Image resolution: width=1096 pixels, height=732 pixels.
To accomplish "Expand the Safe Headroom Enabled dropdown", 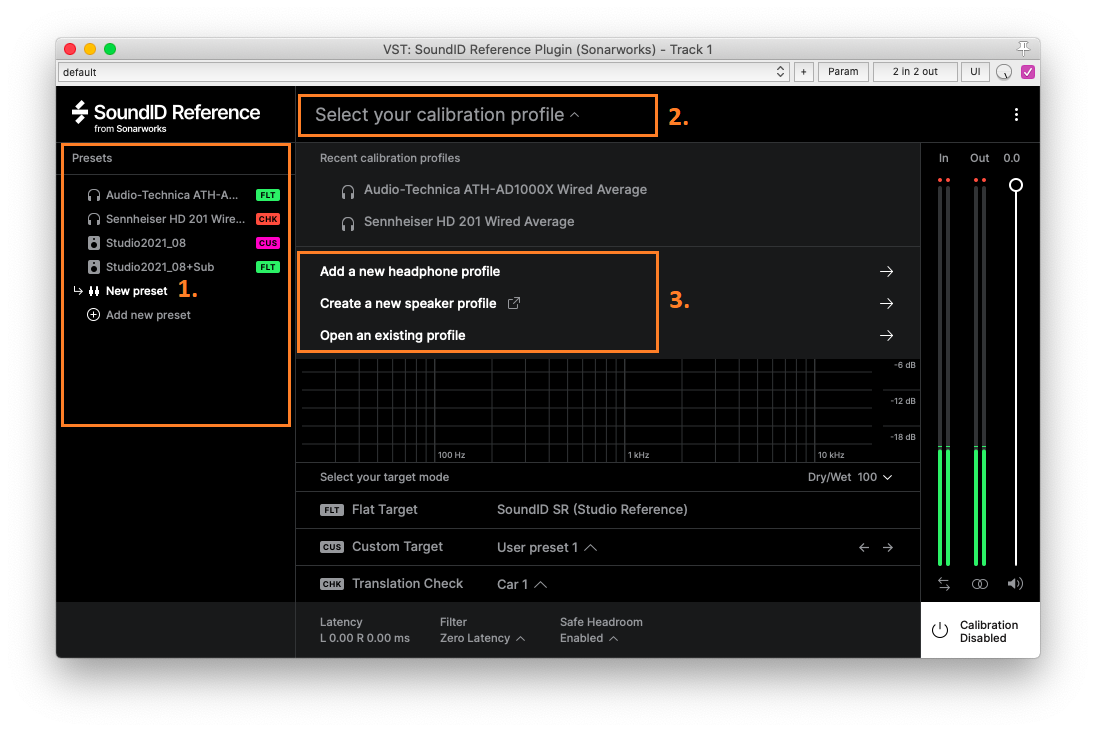I will [x=589, y=637].
